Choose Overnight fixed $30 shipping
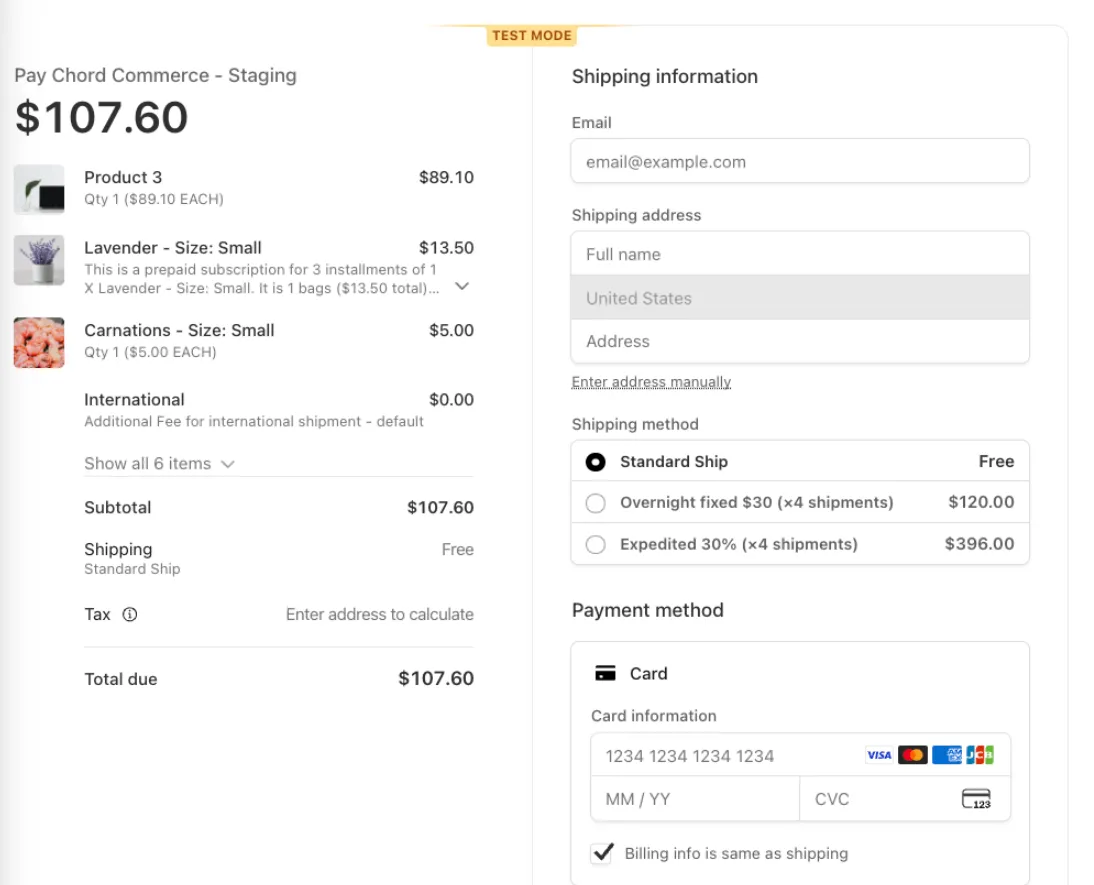The width and height of the screenshot is (1094, 885). [595, 503]
